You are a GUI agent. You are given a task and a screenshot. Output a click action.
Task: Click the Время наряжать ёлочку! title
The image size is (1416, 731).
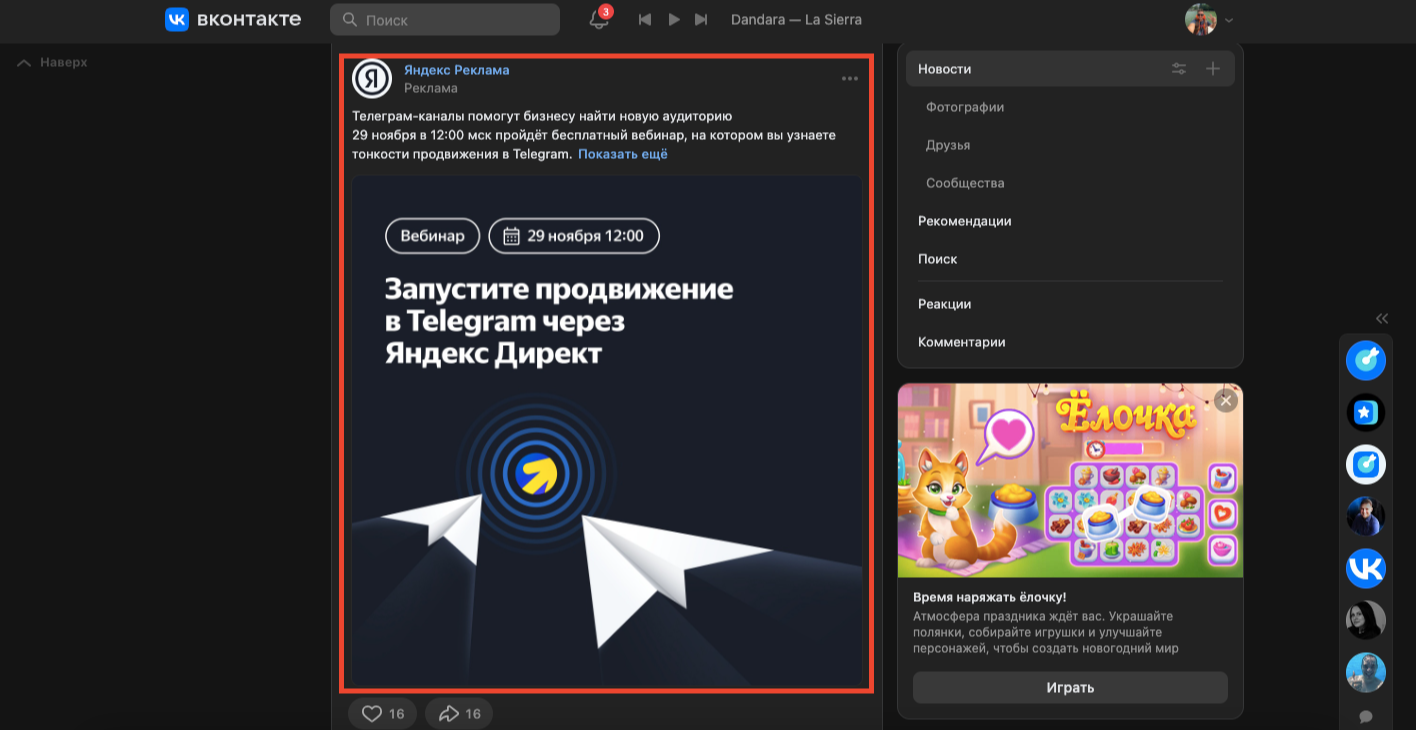(990, 597)
